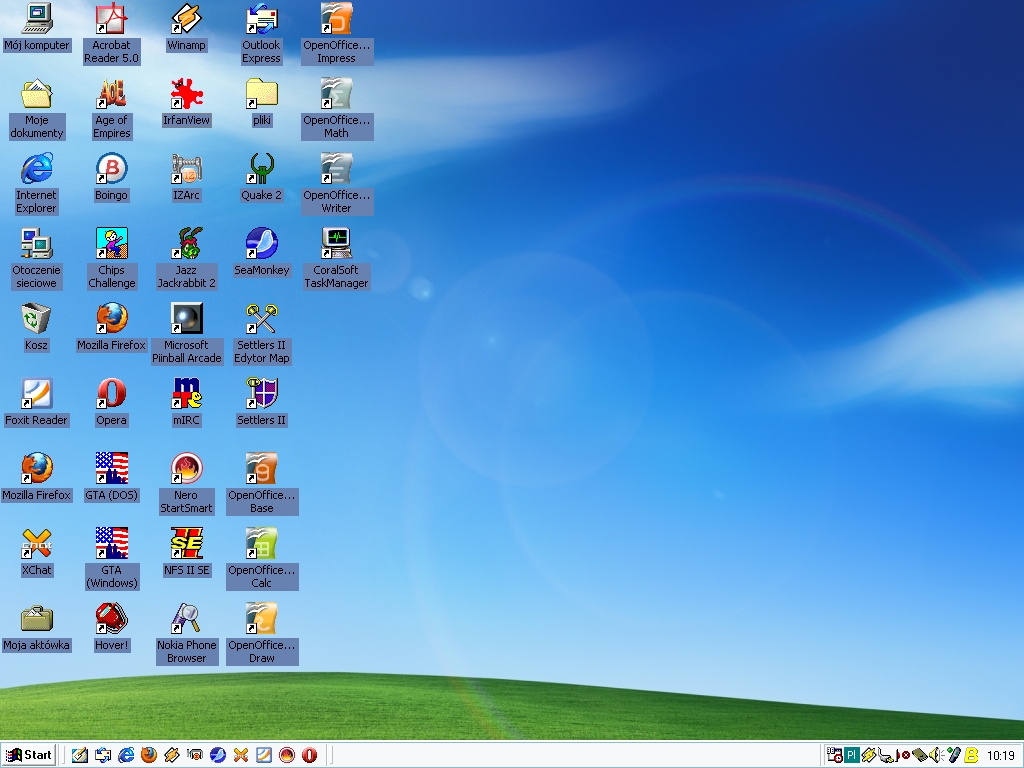The height and width of the screenshot is (768, 1024).
Task: Select the XChat desktop shortcut
Action: click(x=37, y=553)
